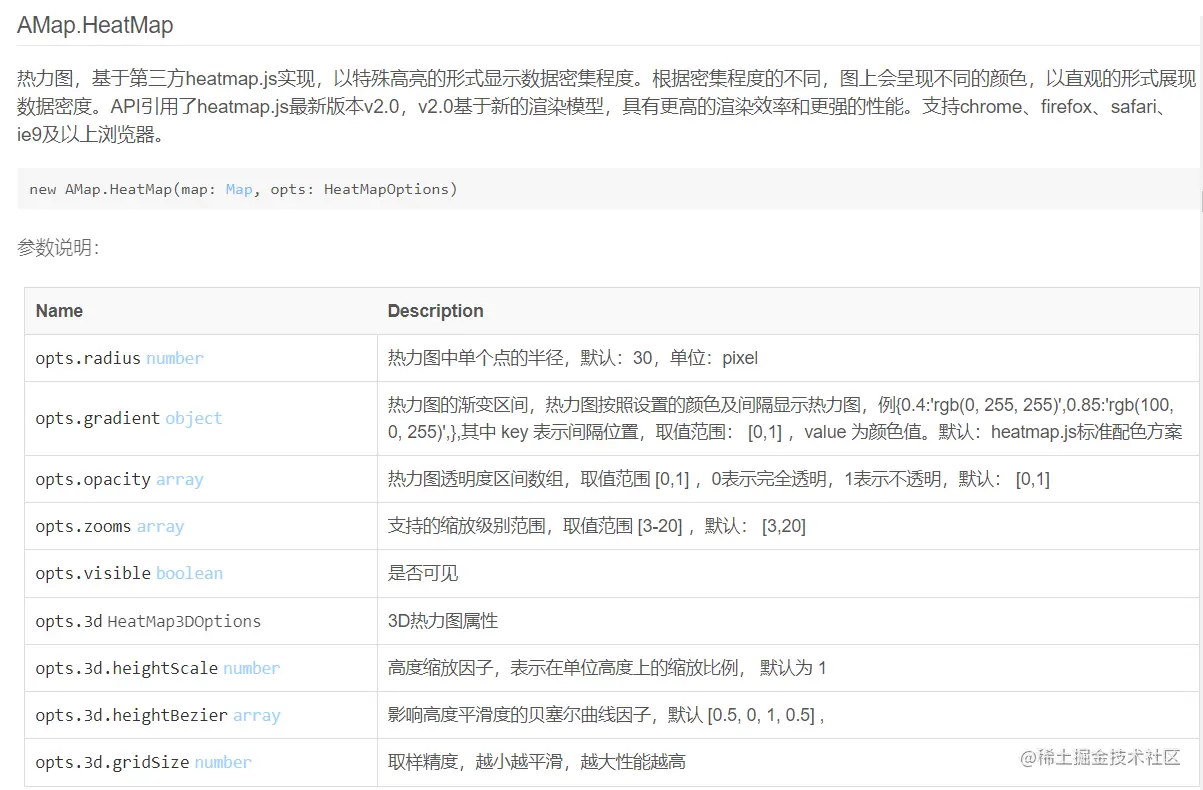Click the zooms description '支持的缩放级别范围'
Screen dimensions: 1203x790
[468, 526]
